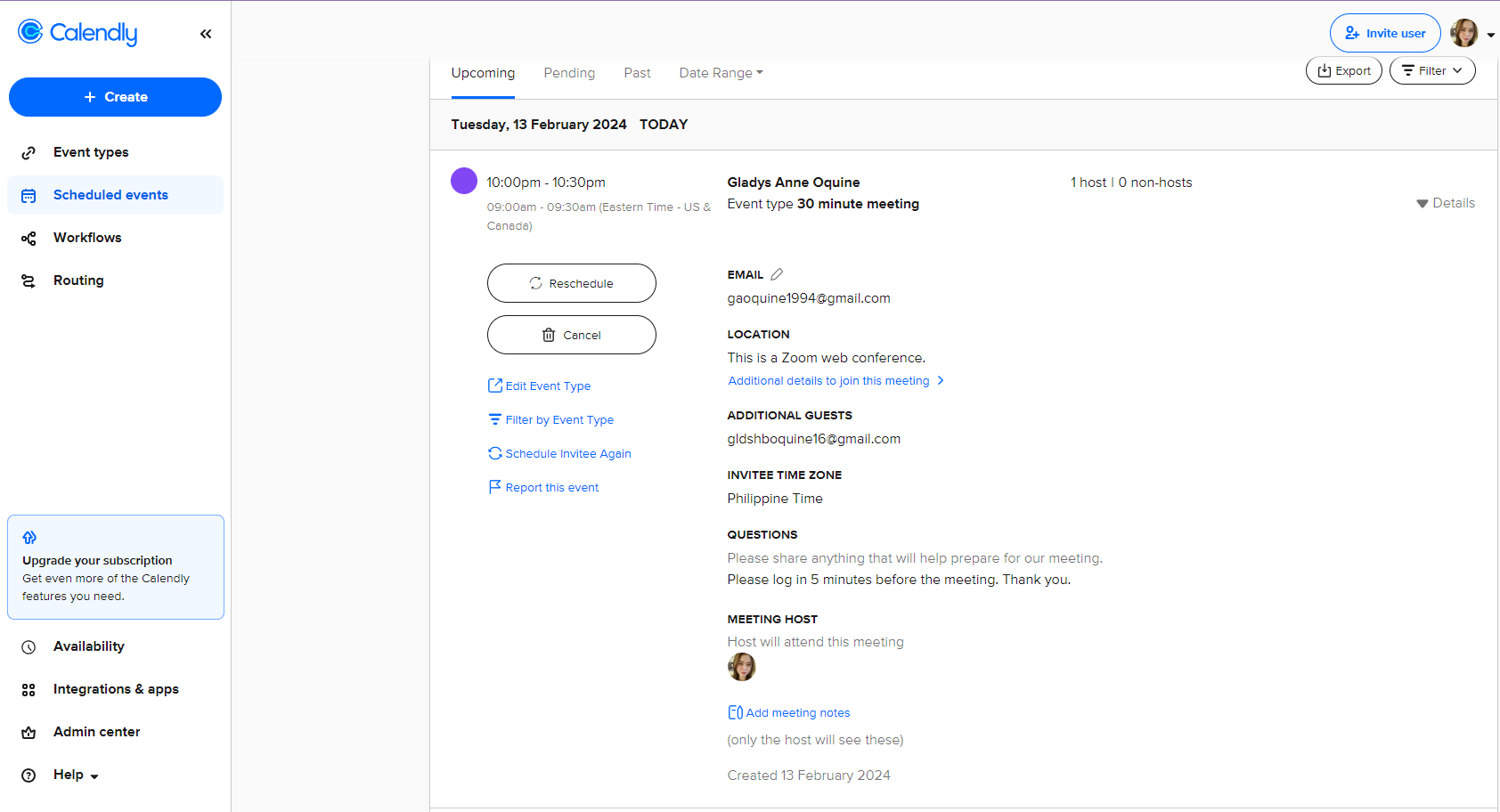1500x812 pixels.
Task: Click the Calendly logo
Action: [x=77, y=33]
